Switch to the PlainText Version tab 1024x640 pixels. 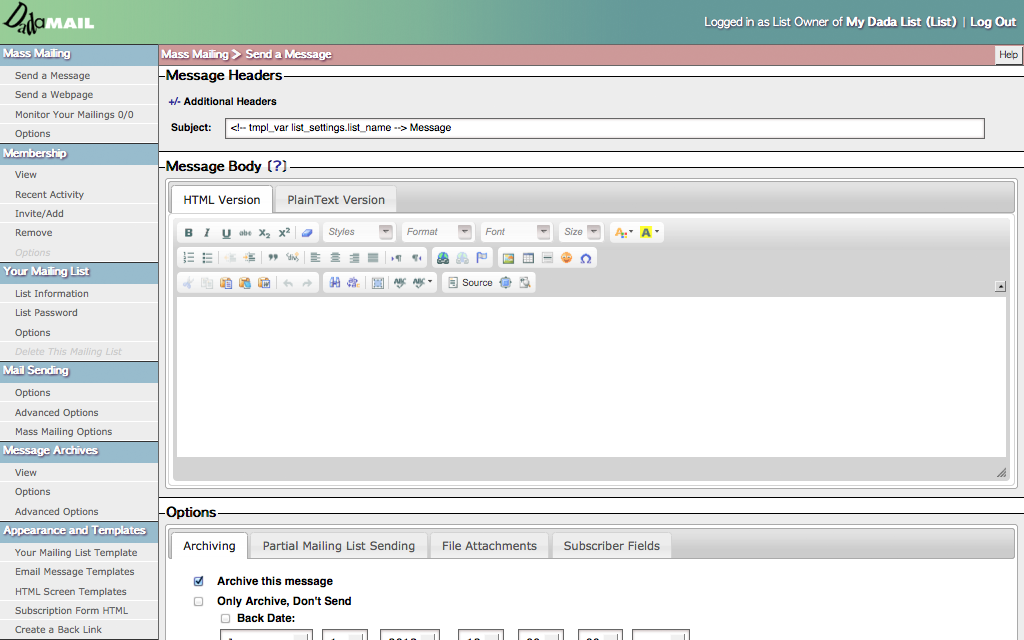coord(336,200)
